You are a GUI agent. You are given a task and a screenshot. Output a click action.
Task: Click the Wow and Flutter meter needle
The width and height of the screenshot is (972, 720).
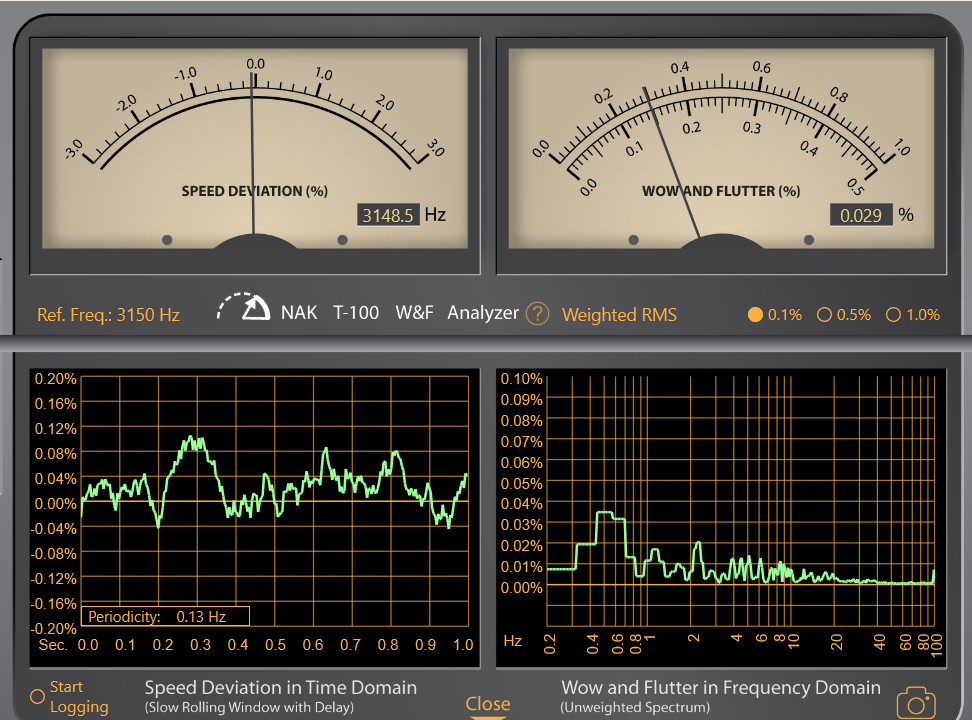[x=670, y=160]
